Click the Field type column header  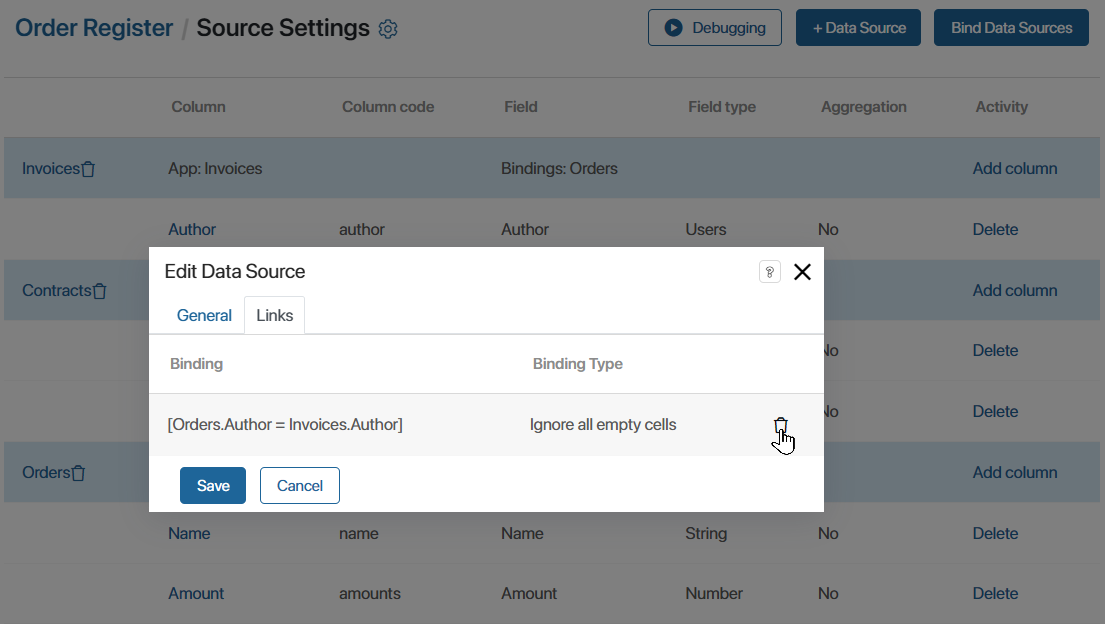click(722, 107)
